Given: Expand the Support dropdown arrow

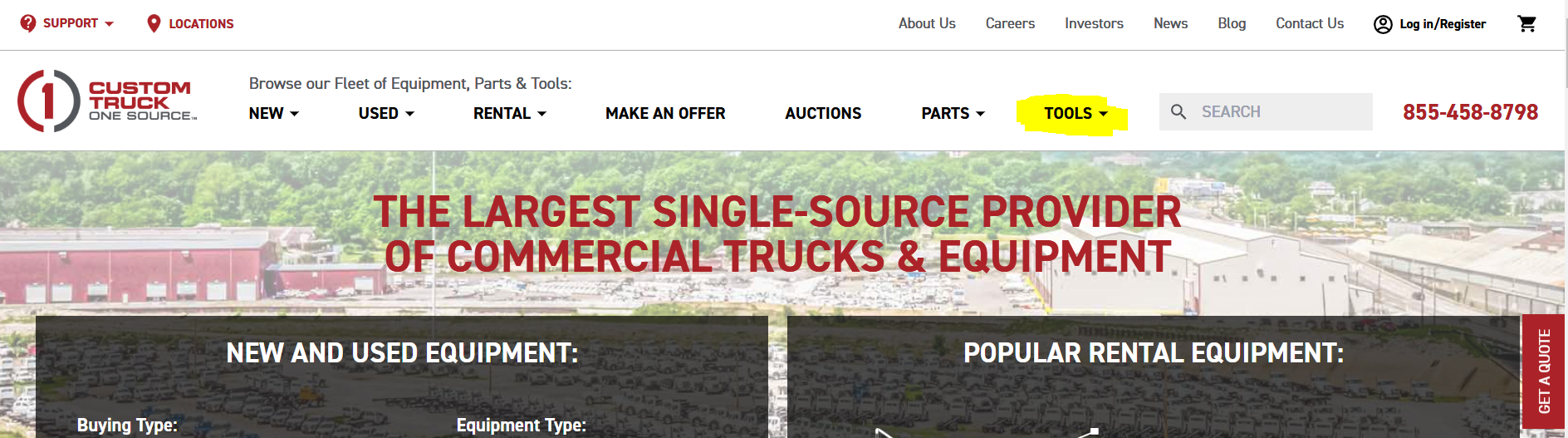Looking at the screenshot, I should (x=109, y=24).
